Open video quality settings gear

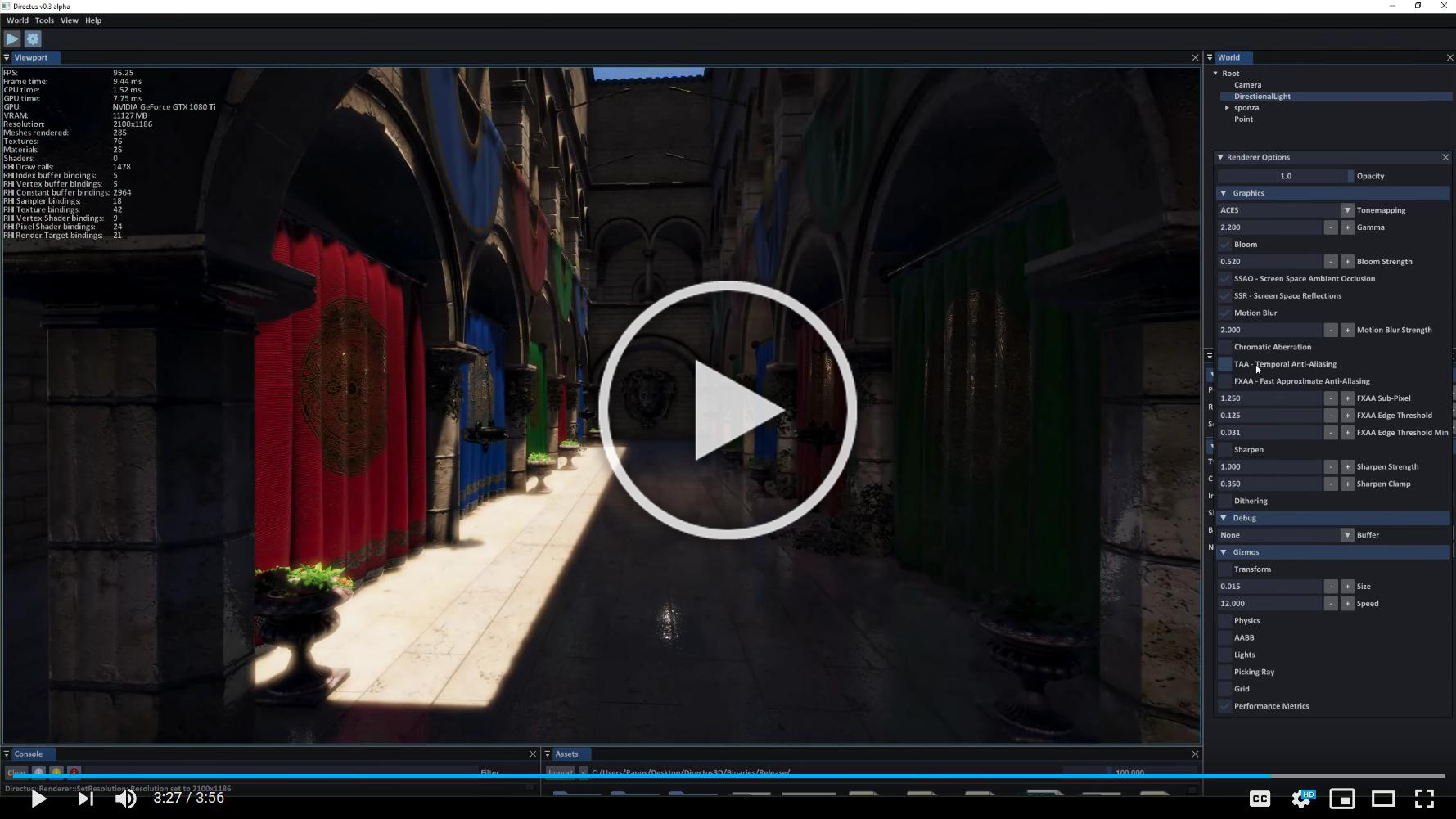[x=1301, y=799]
